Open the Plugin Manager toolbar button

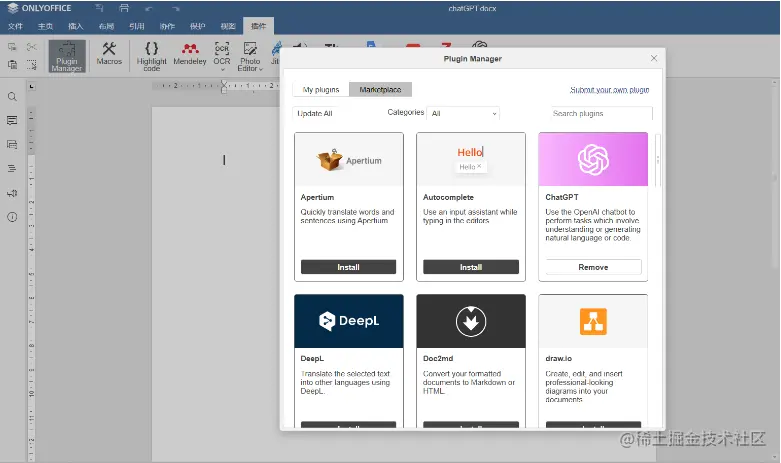click(67, 56)
